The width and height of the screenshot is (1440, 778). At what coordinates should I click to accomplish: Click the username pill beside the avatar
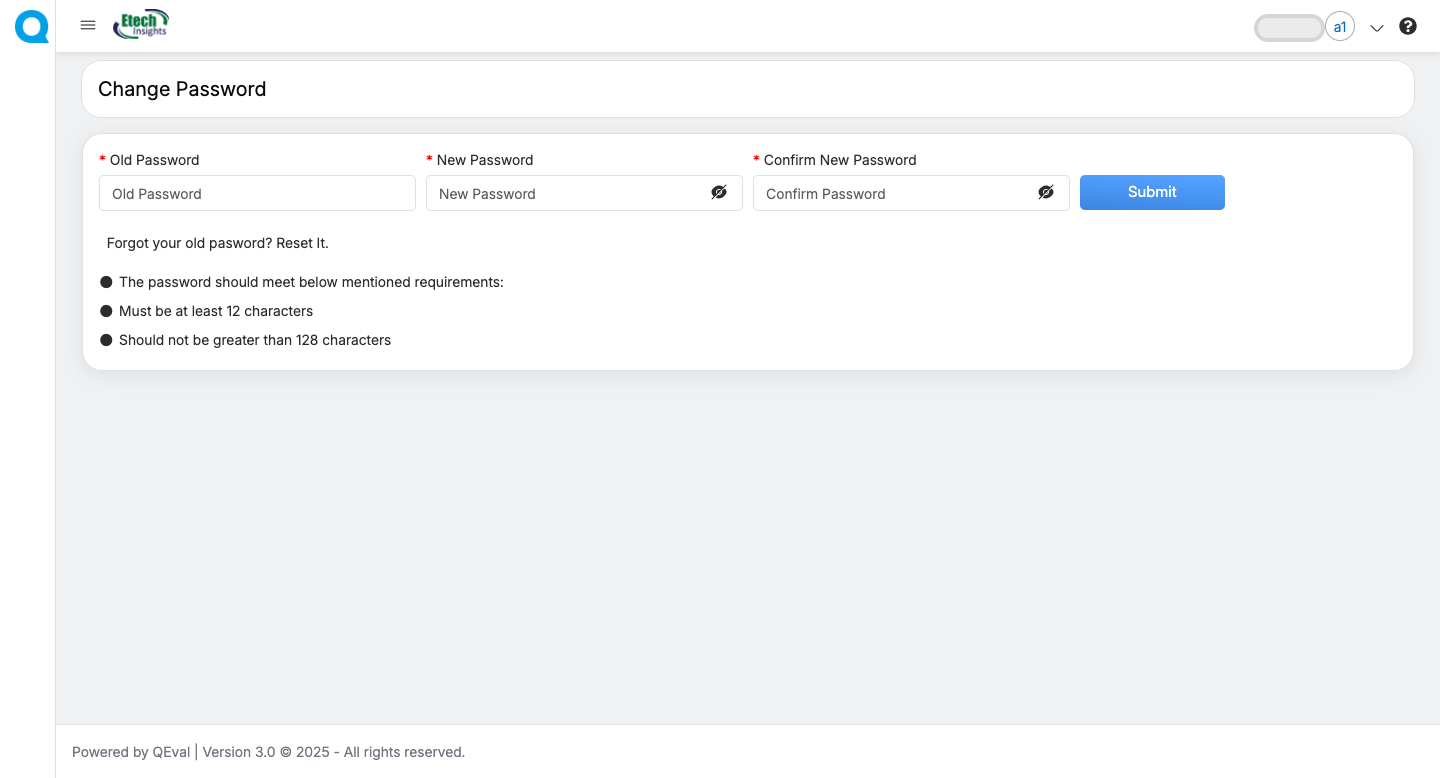click(x=1289, y=28)
